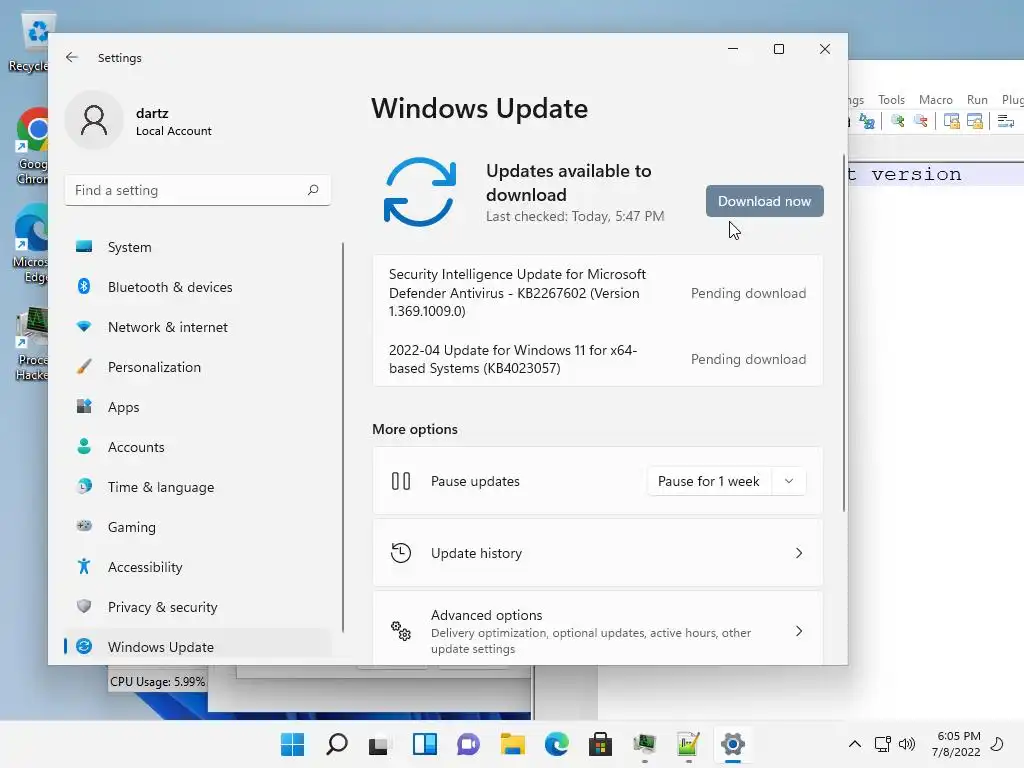Open Task View from the taskbar
The height and width of the screenshot is (768, 1024).
pyautogui.click(x=380, y=744)
